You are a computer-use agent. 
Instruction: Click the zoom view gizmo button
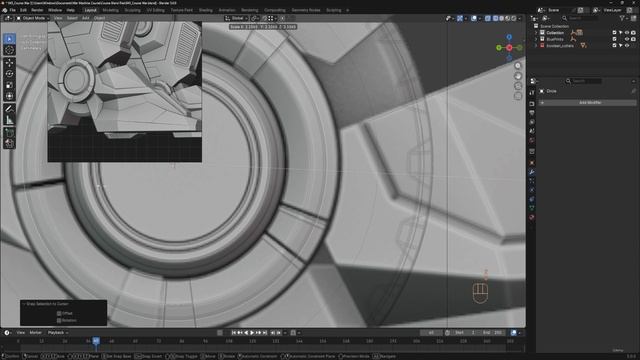[518, 66]
